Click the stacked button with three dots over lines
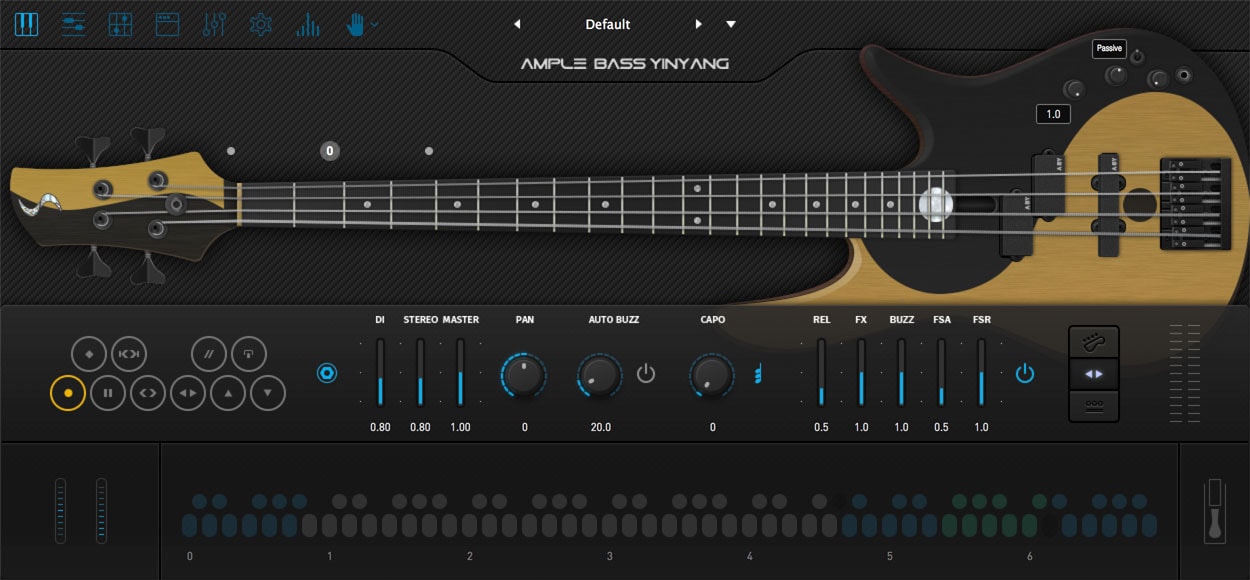 [1094, 406]
